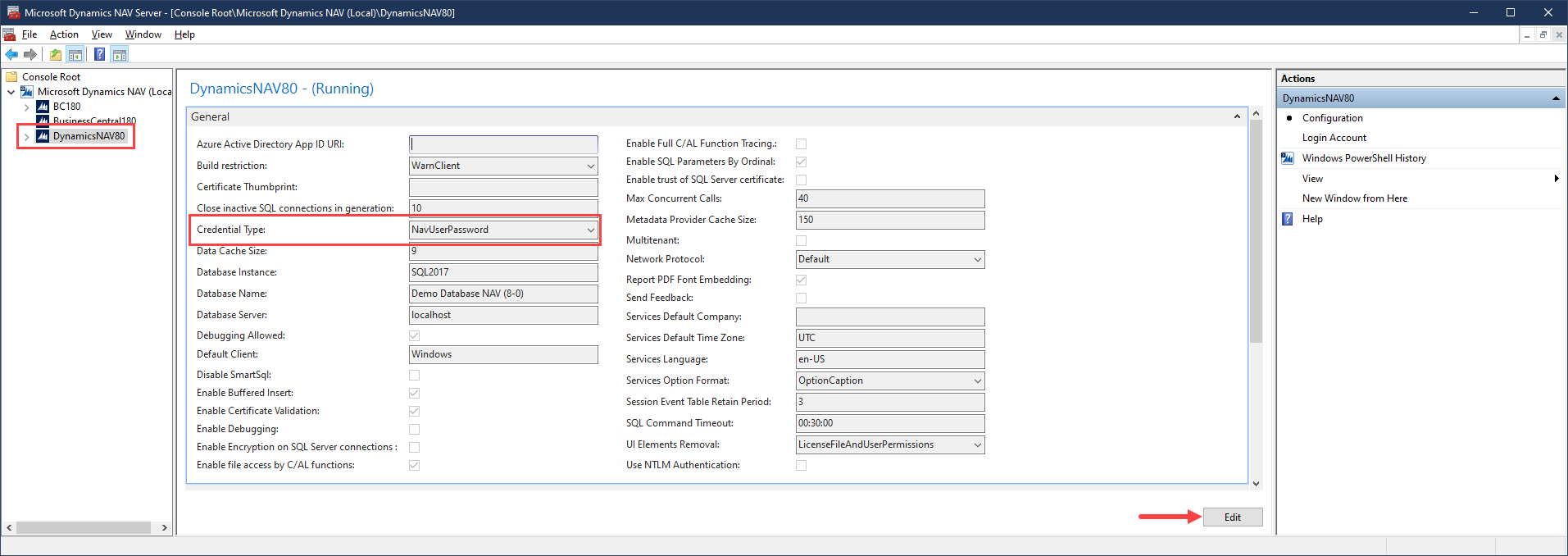This screenshot has width=1568, height=556.
Task: Toggle the Debugging Allowed checkbox
Action: coord(414,335)
